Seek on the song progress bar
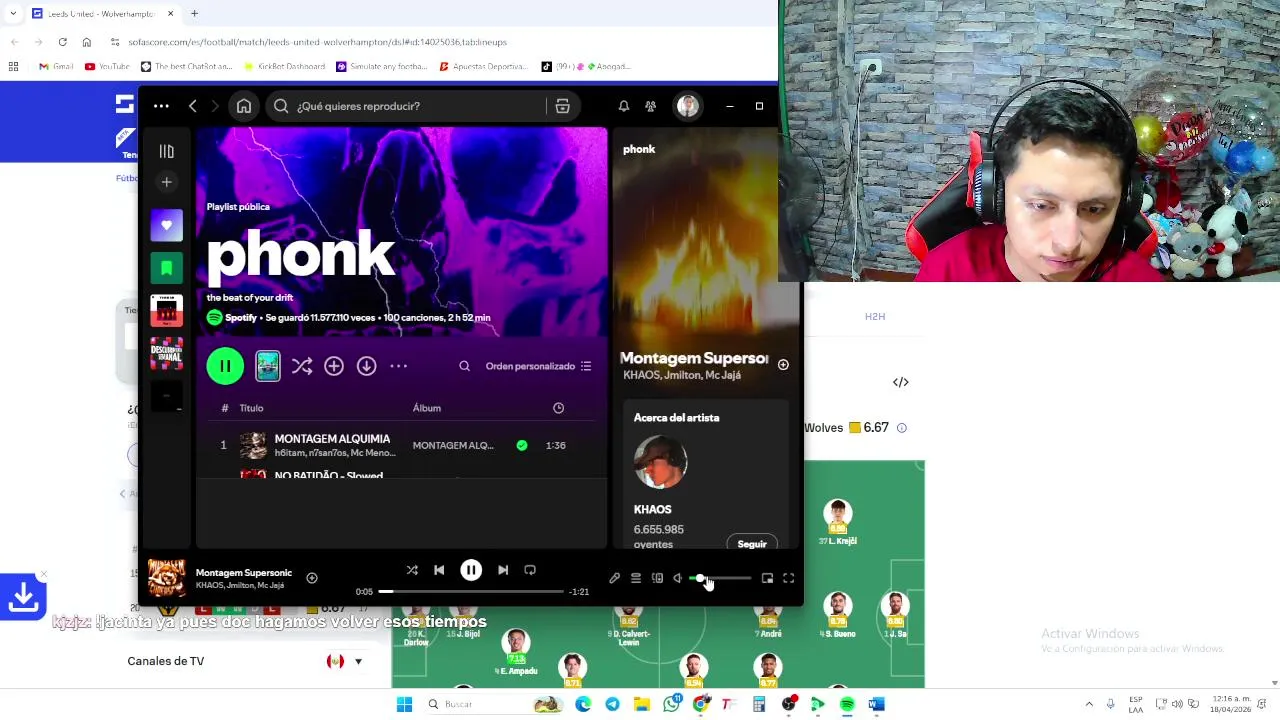Image resolution: width=1280 pixels, height=720 pixels. tap(471, 592)
